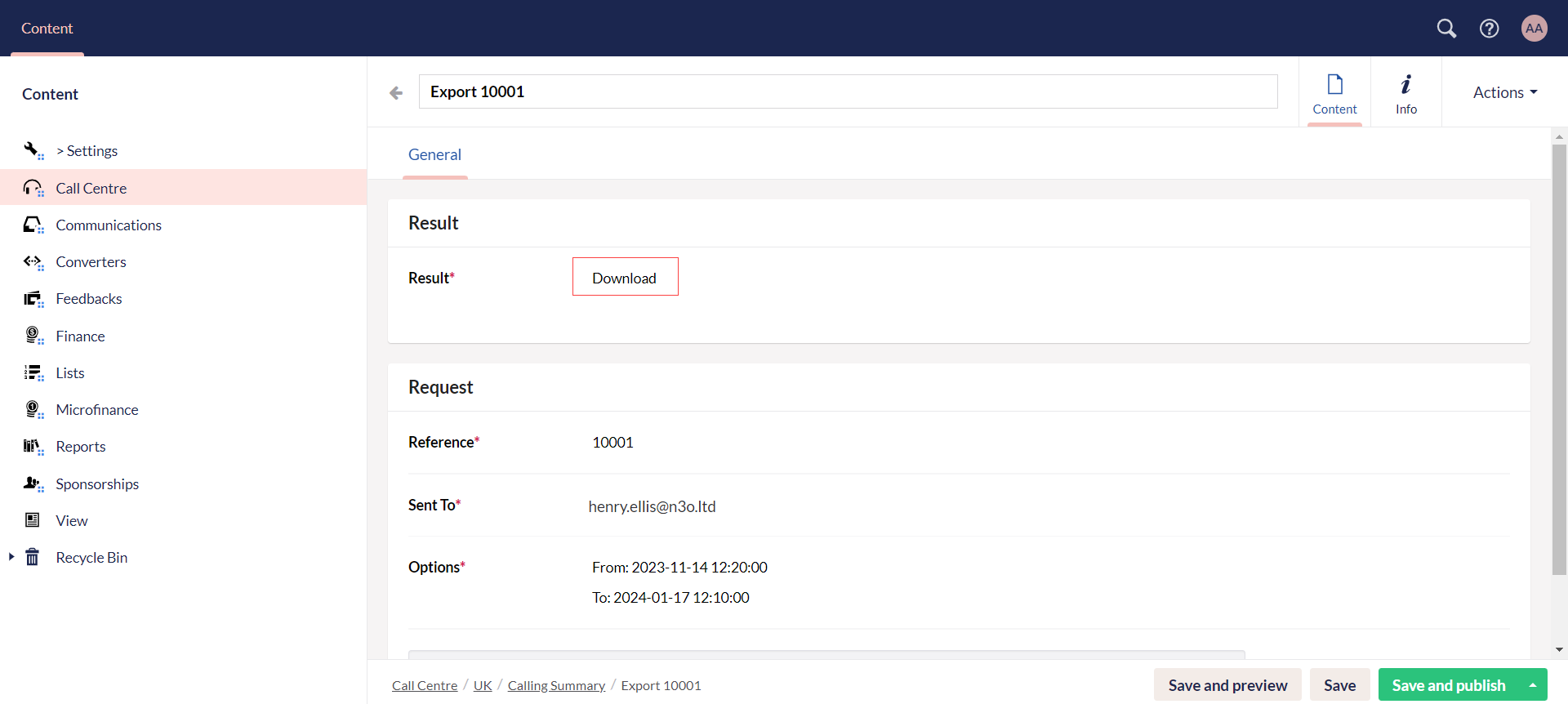Open Lists in content tree
The image size is (1568, 704).
pyautogui.click(x=70, y=372)
